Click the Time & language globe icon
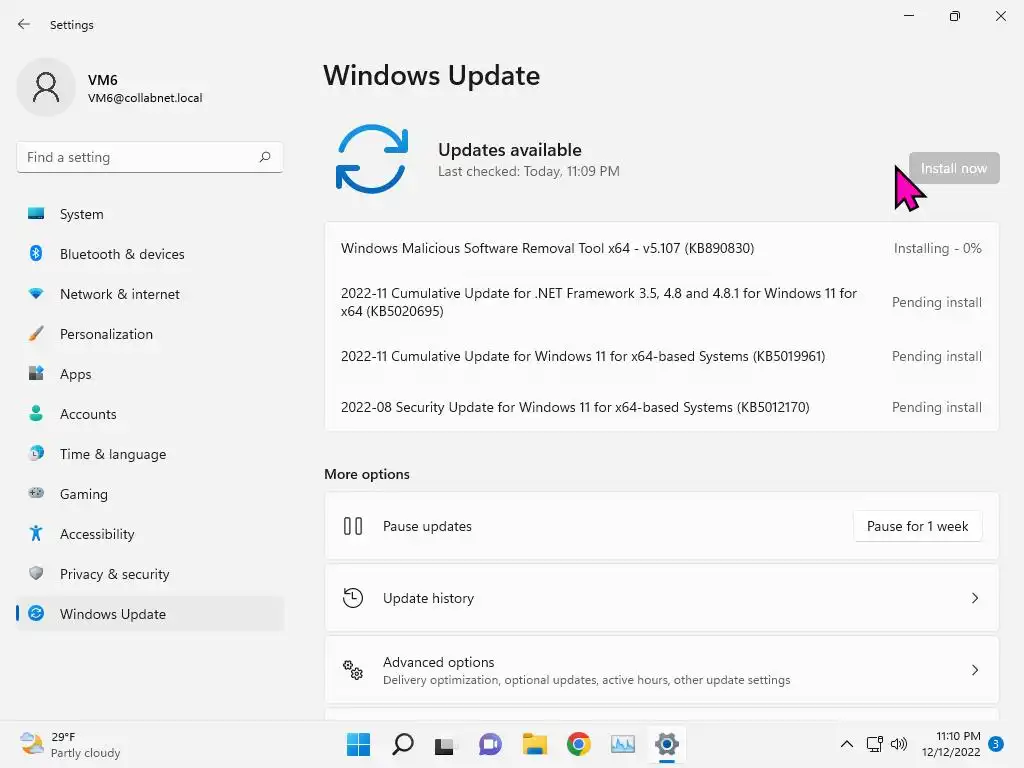 [36, 453]
